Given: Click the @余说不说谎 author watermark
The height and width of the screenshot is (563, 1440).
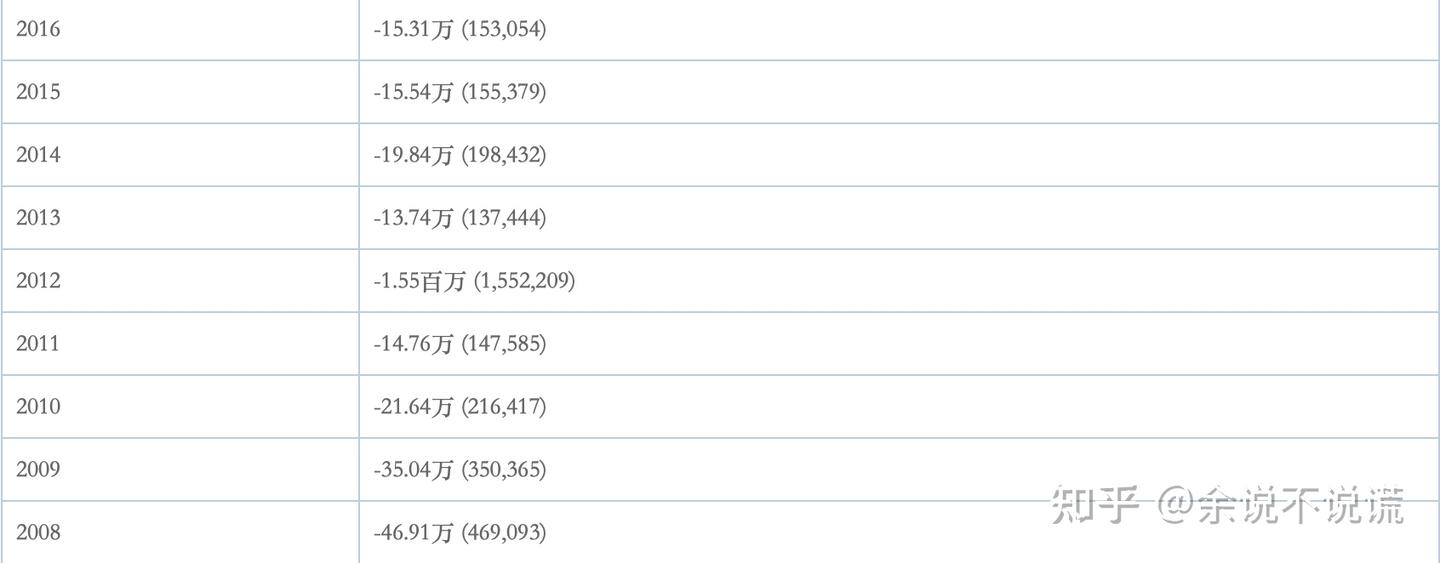Looking at the screenshot, I should (1280, 506).
